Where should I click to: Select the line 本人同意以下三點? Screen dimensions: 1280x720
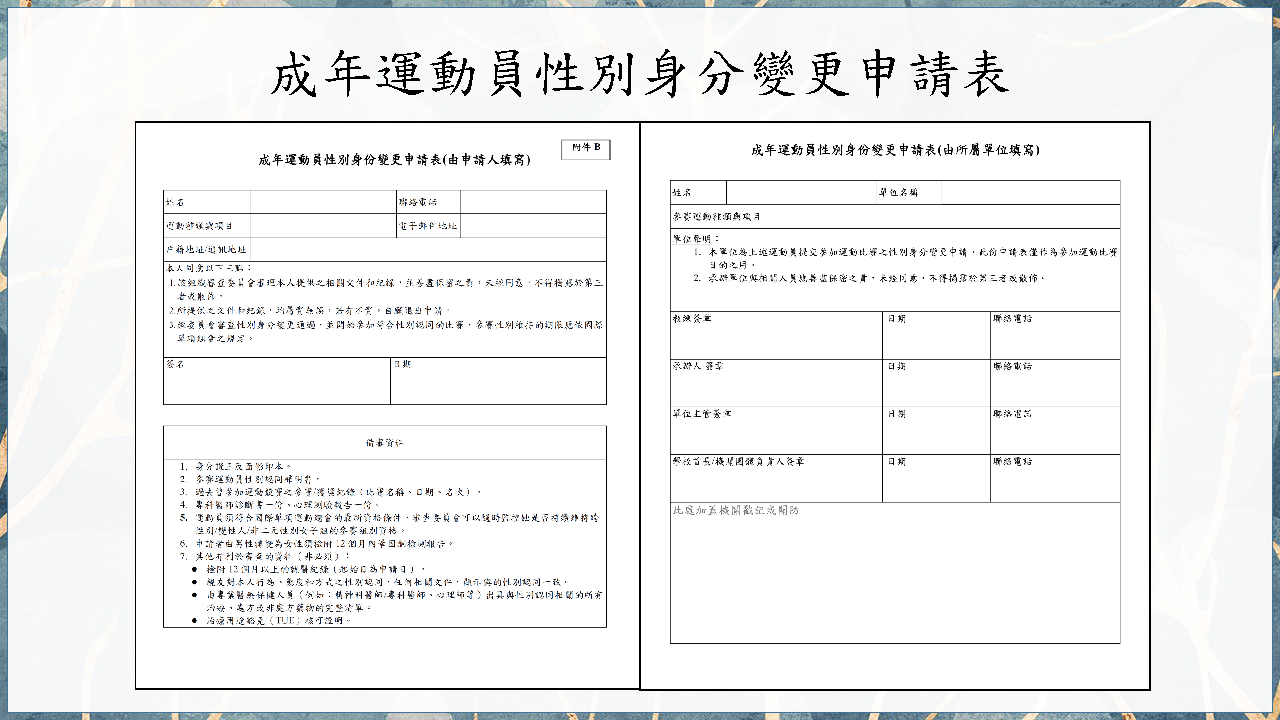pos(206,268)
